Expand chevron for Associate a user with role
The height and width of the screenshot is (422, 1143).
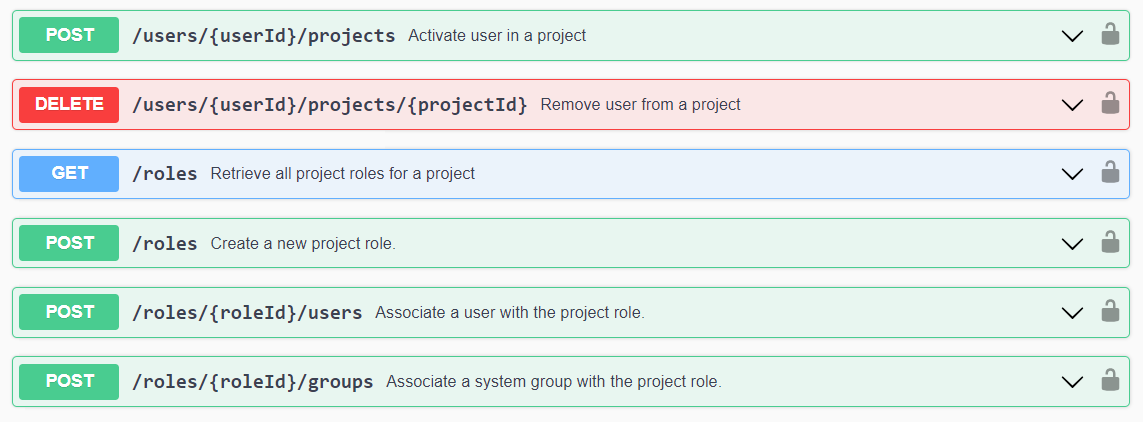(1072, 313)
